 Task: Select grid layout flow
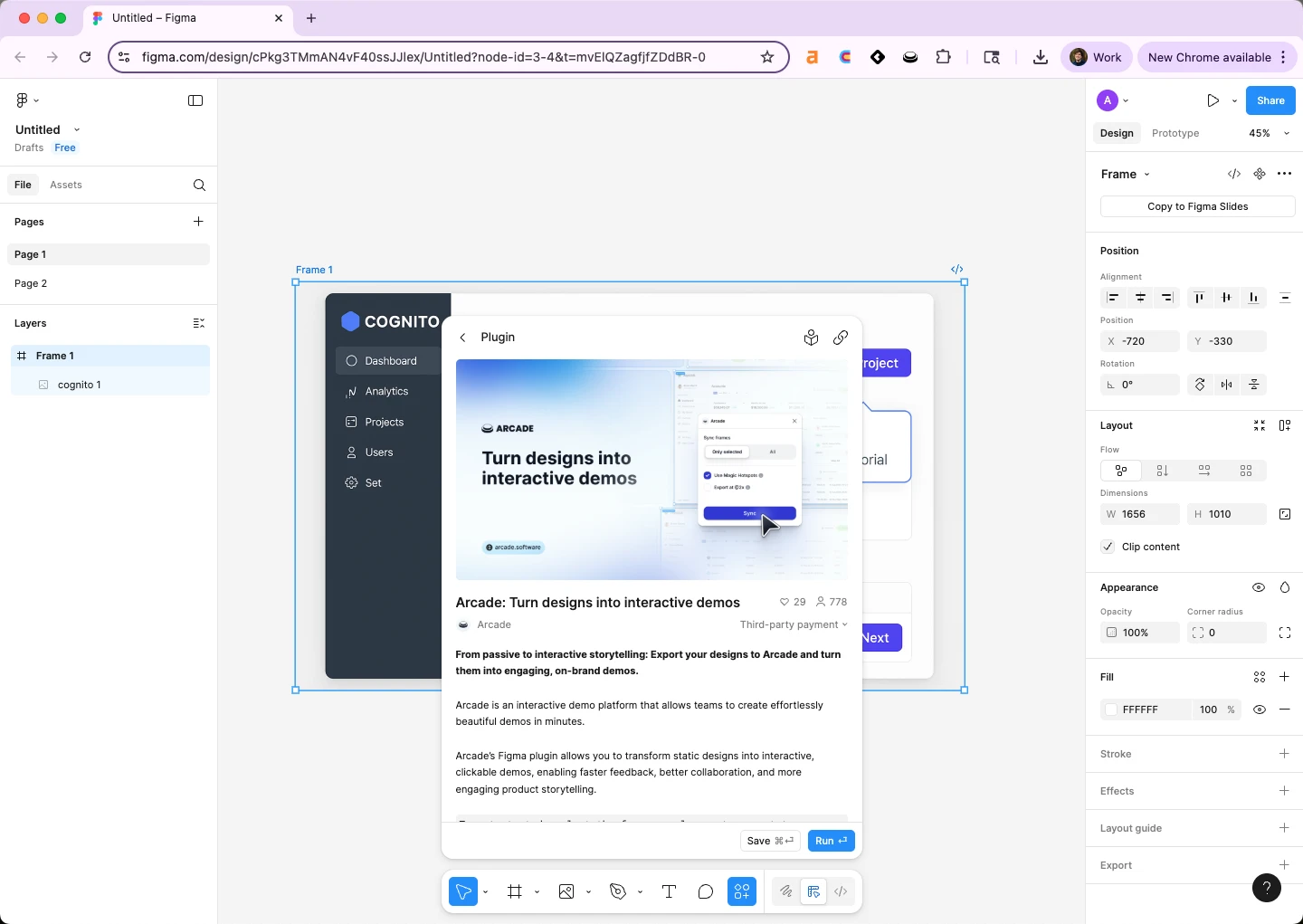(x=1246, y=471)
